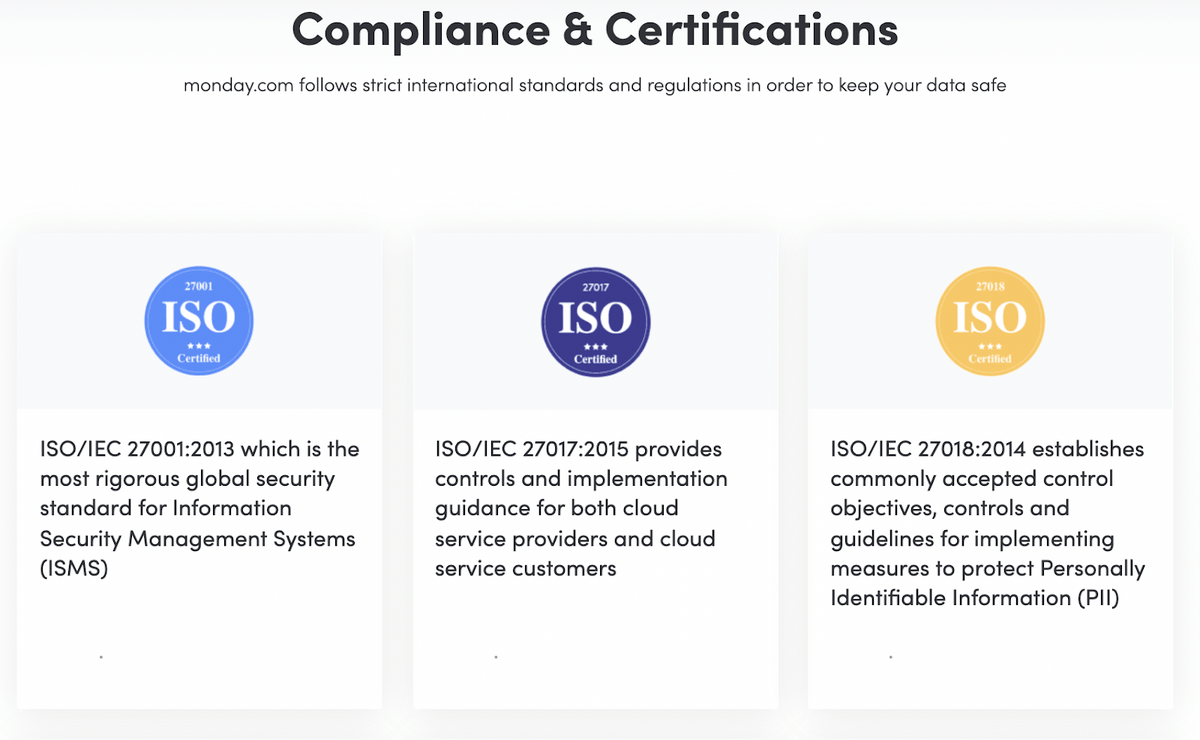
Task: Click the "27017" number atop the navy badge
Action: point(595,286)
